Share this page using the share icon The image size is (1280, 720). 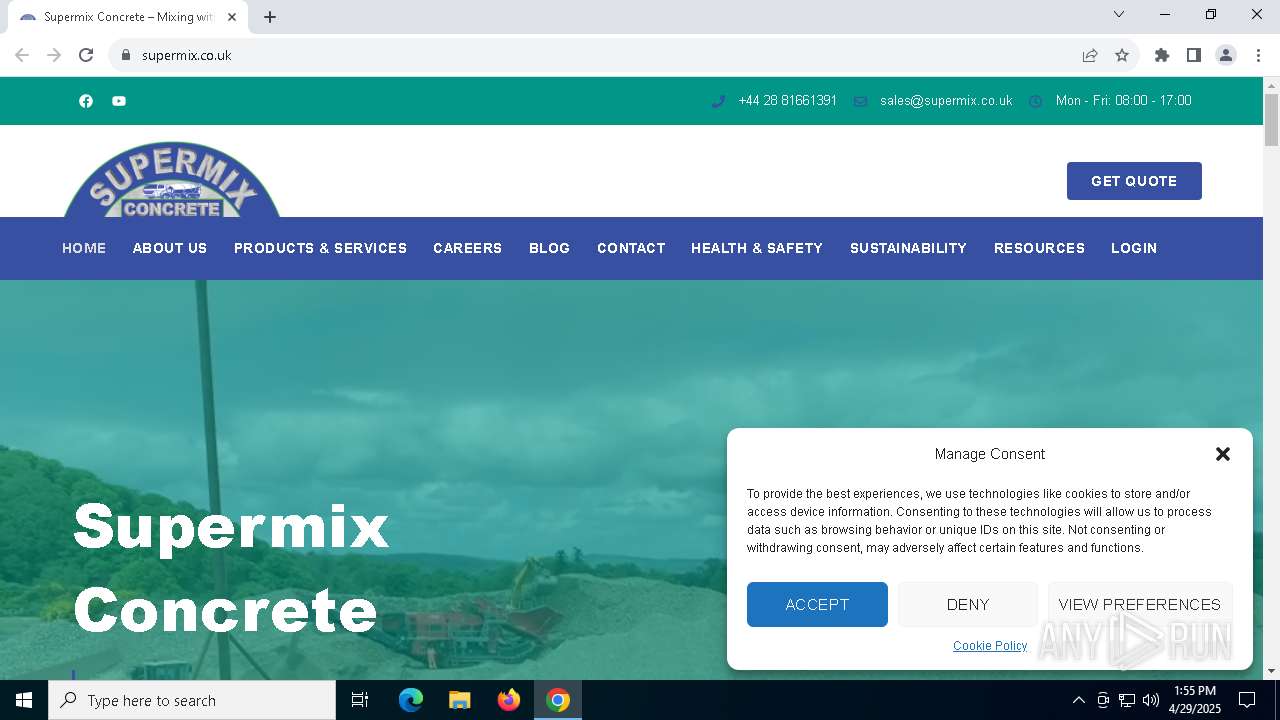[x=1090, y=55]
